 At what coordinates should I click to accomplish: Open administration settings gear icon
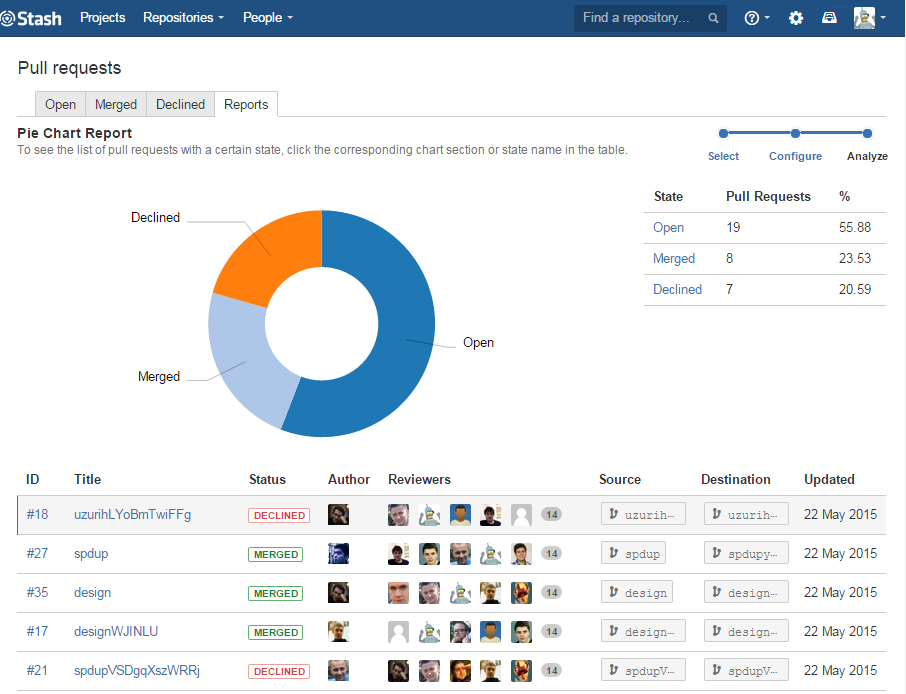point(796,18)
